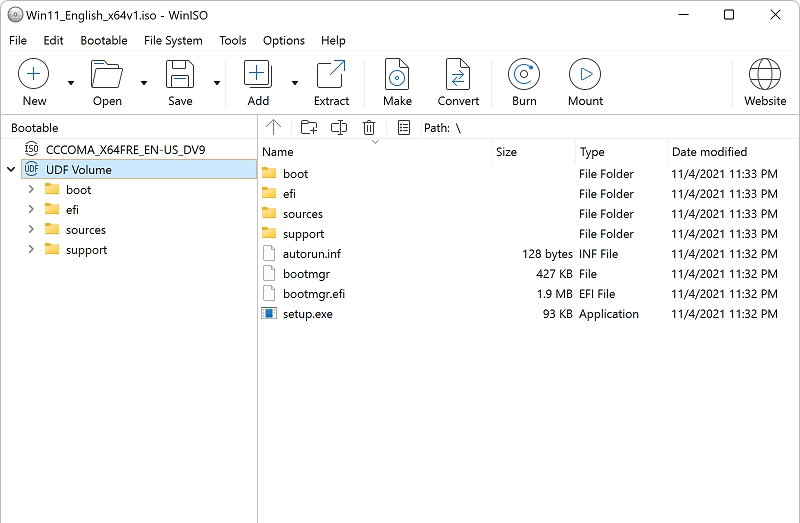
Task: Click the rename icon in path bar
Action: pyautogui.click(x=339, y=127)
